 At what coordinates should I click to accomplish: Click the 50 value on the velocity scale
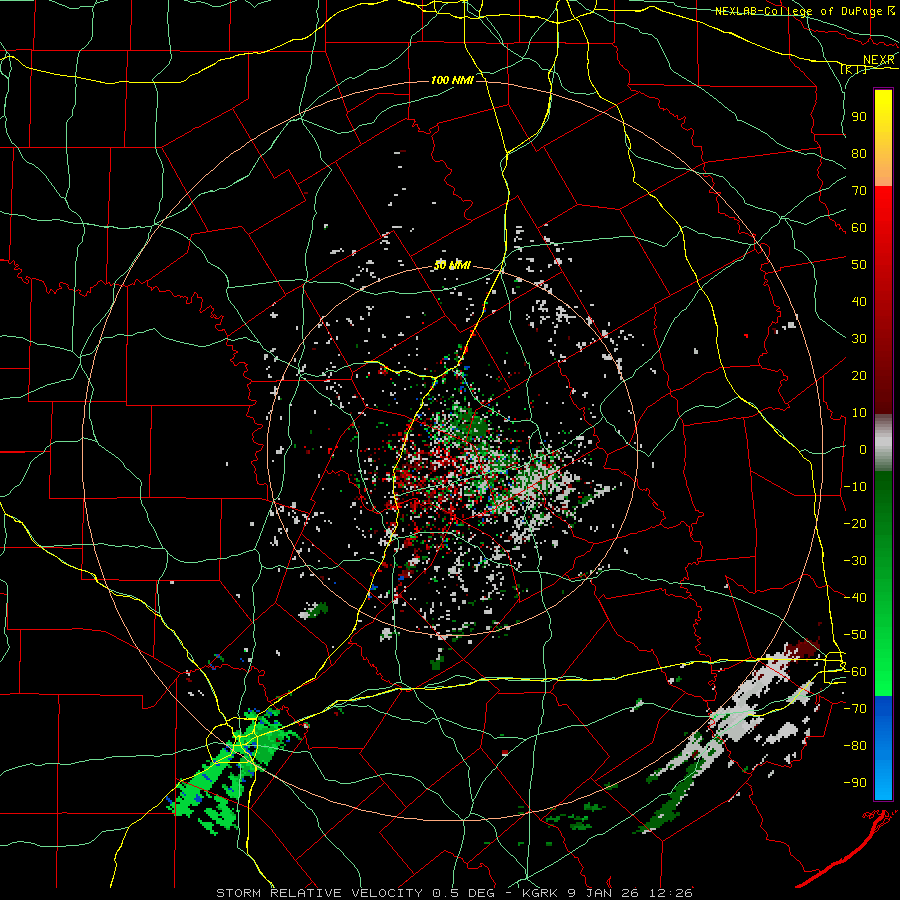(x=859, y=265)
